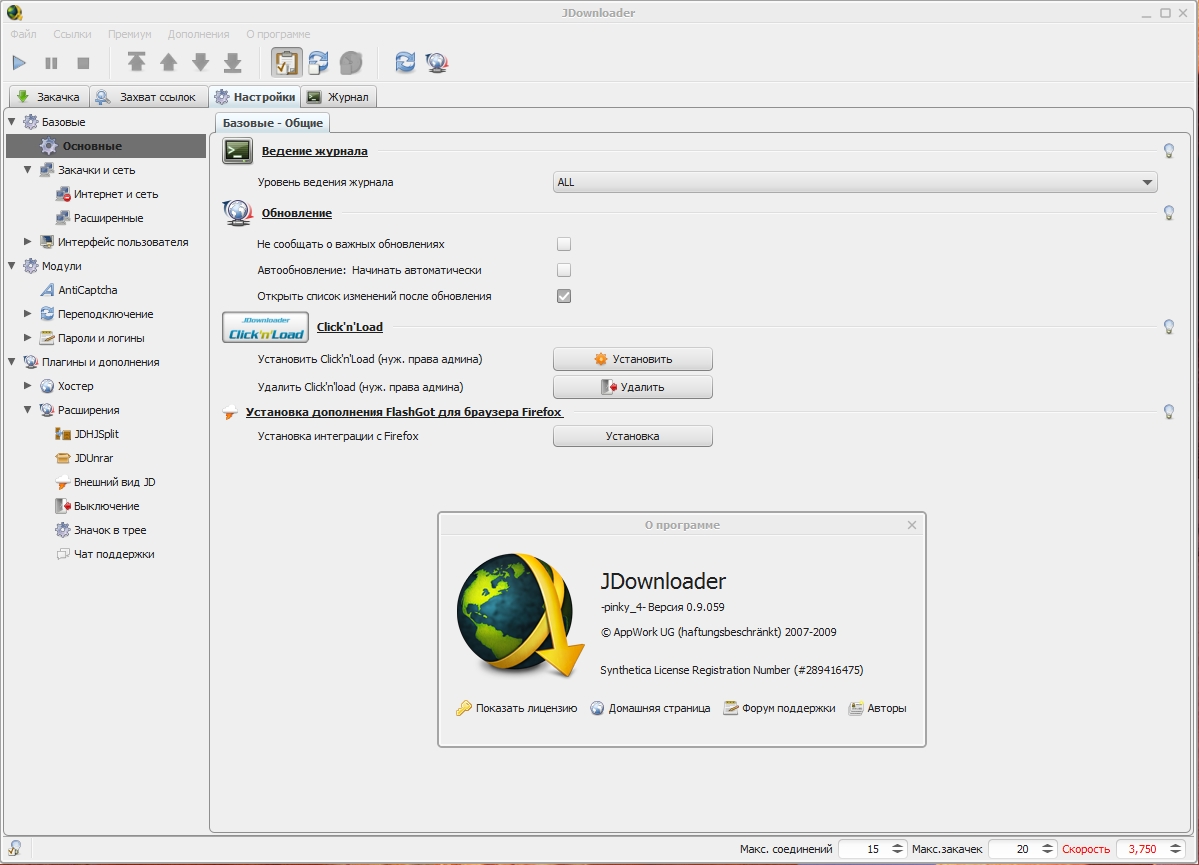Open the Ссылки menu
This screenshot has width=1199, height=865.
click(x=72, y=34)
